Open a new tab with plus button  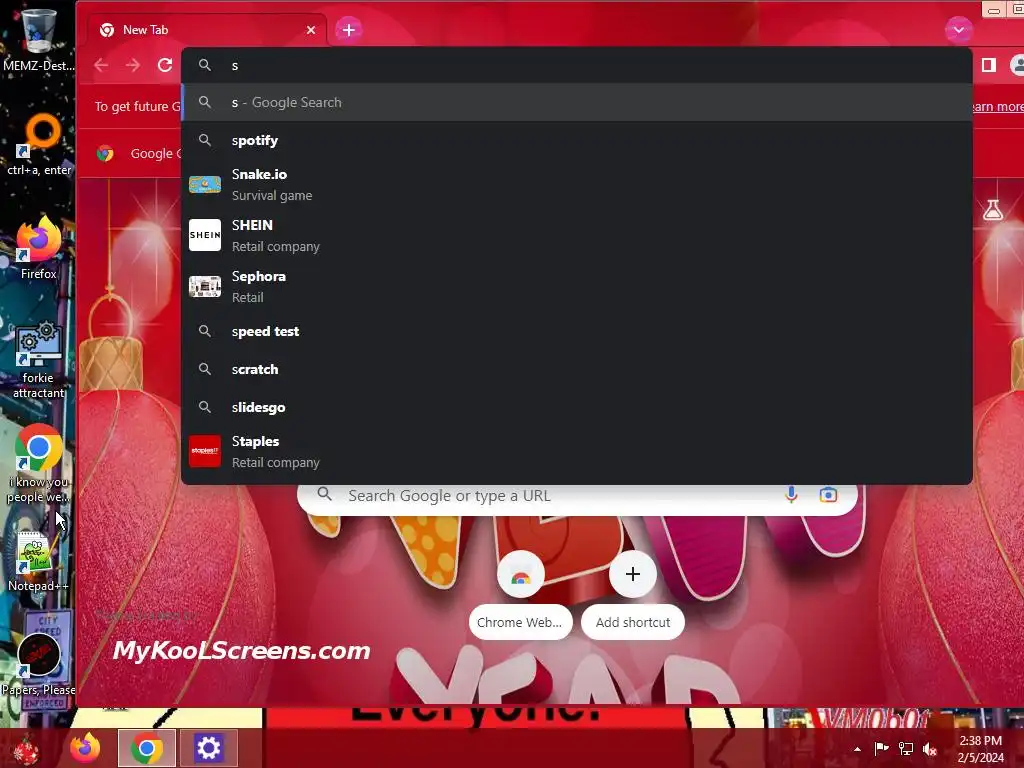(349, 30)
